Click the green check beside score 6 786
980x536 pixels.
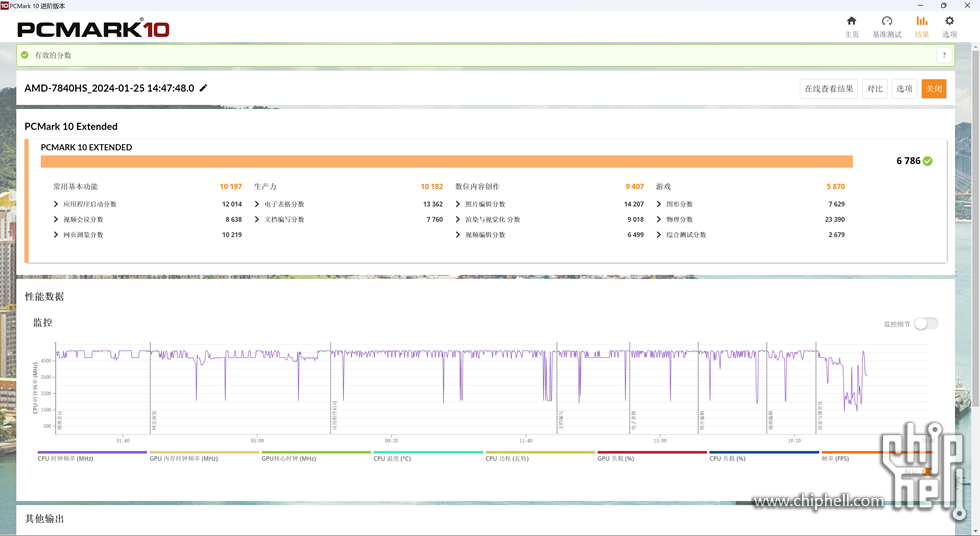(x=928, y=161)
